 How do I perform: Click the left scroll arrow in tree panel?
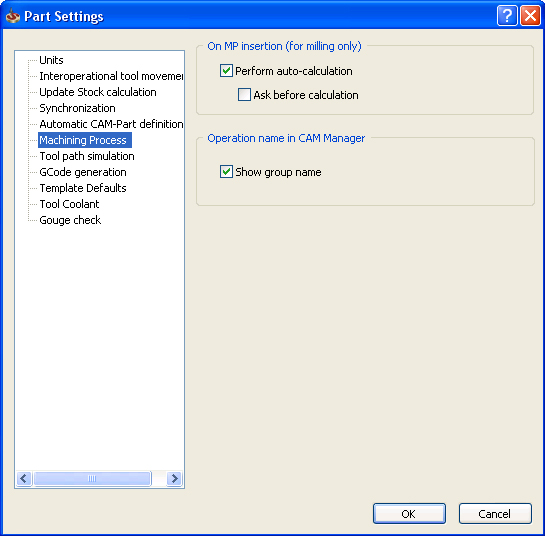point(24,479)
